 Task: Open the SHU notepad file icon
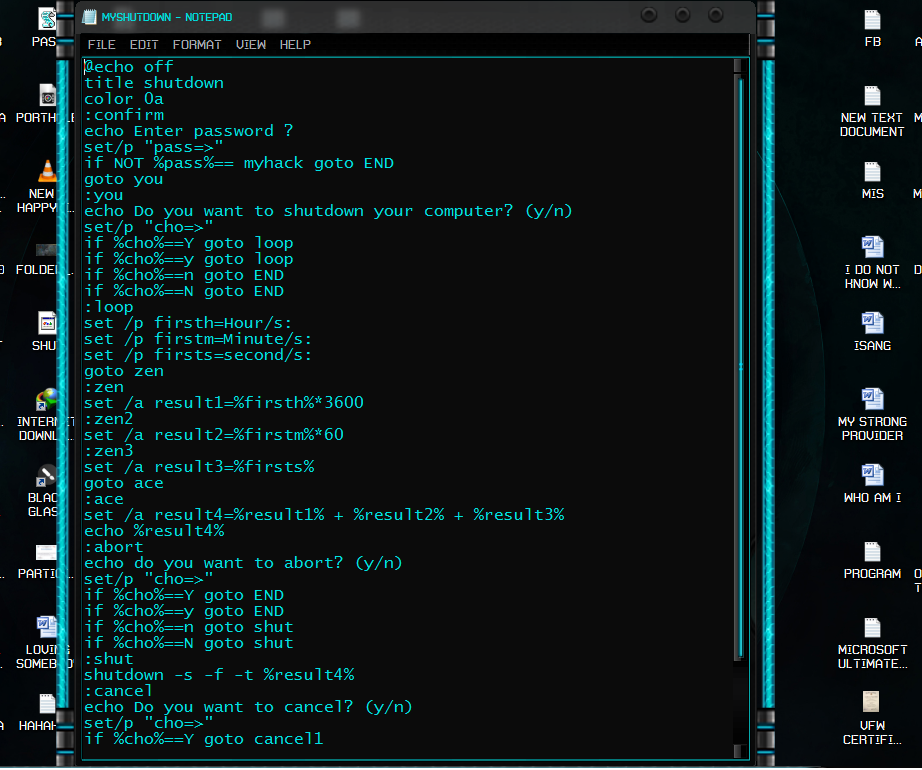pos(47,322)
